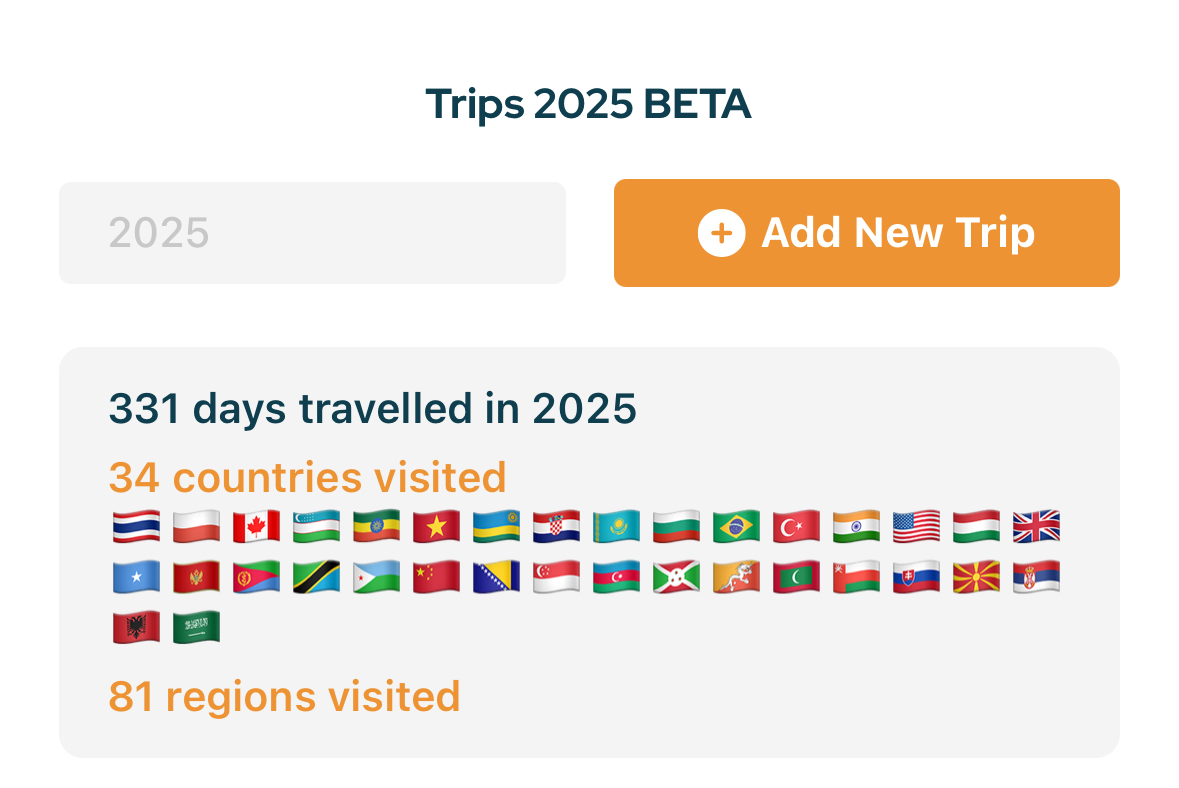Click the Vietnam flag icon
Screen dimensions: 1179x788
click(x=437, y=527)
